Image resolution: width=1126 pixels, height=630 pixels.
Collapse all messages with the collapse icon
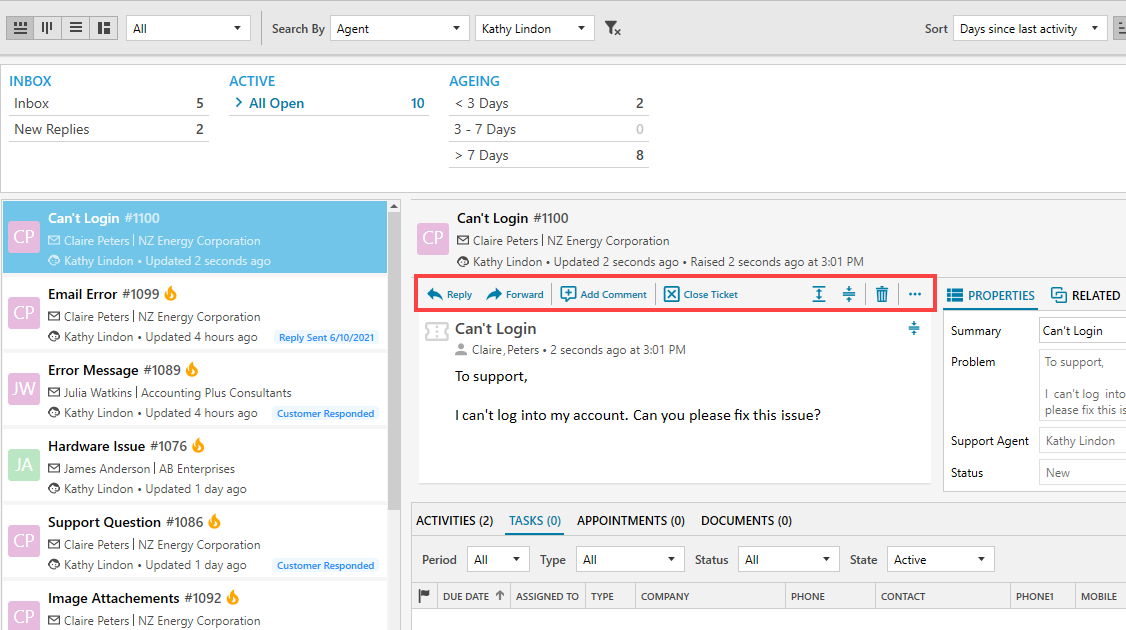click(849, 294)
